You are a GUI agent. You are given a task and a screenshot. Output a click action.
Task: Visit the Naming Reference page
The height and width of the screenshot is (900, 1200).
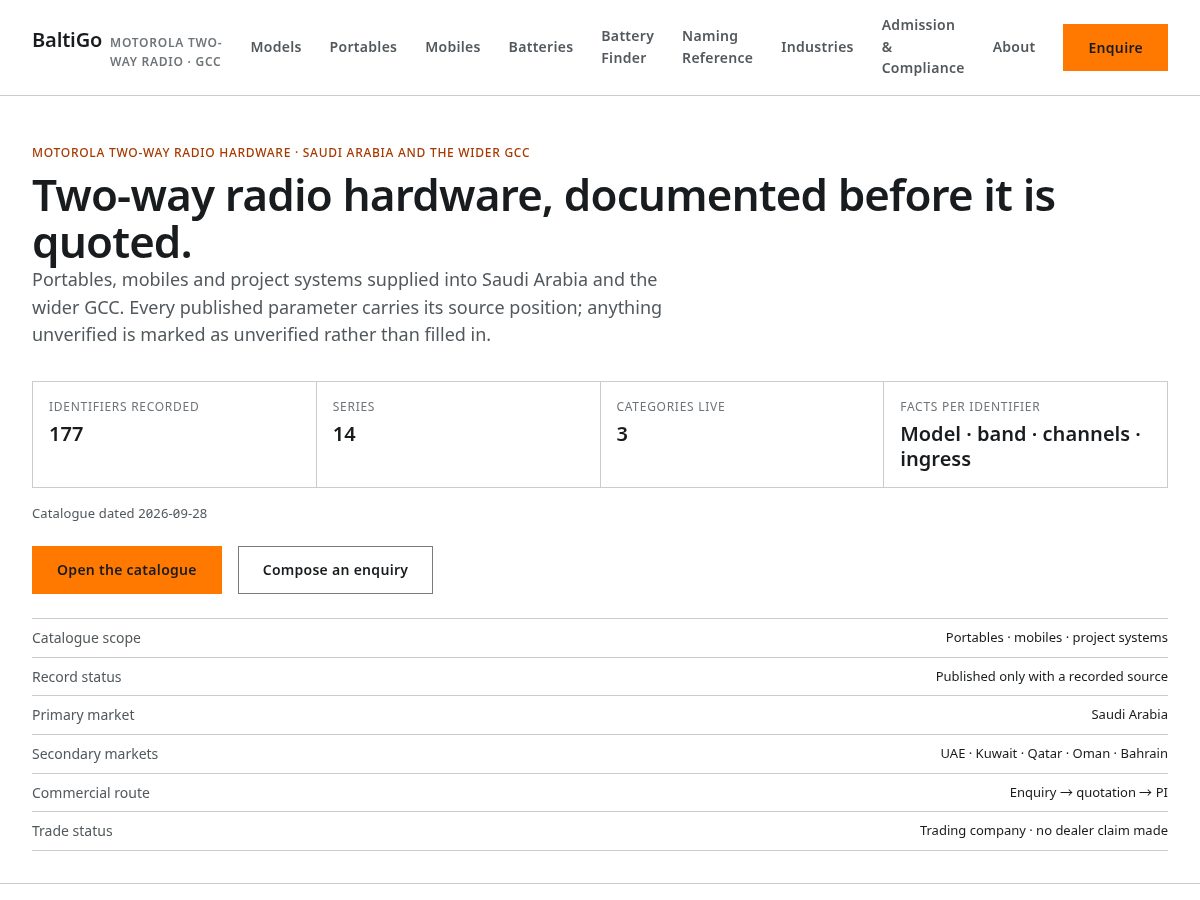717,47
